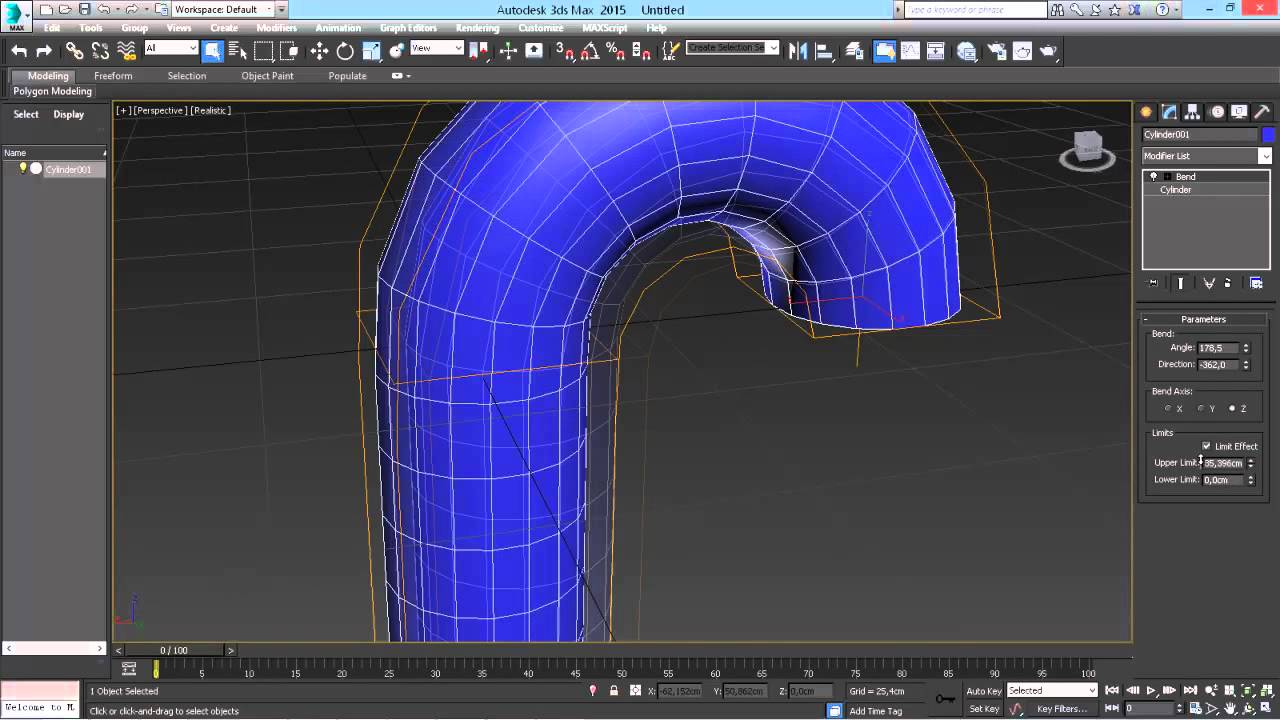Click the Configure Modifier Sets icon
The height and width of the screenshot is (720, 1280).
click(x=1256, y=283)
